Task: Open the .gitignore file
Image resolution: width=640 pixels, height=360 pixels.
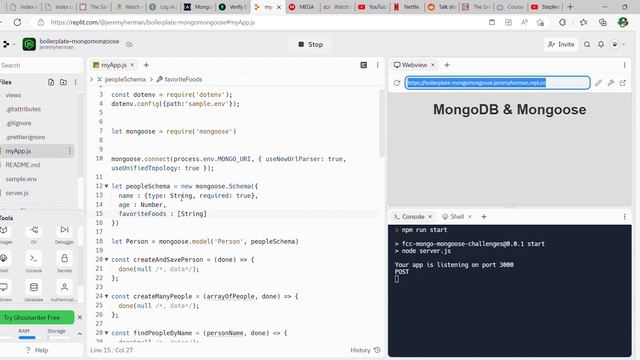Action: point(19,123)
